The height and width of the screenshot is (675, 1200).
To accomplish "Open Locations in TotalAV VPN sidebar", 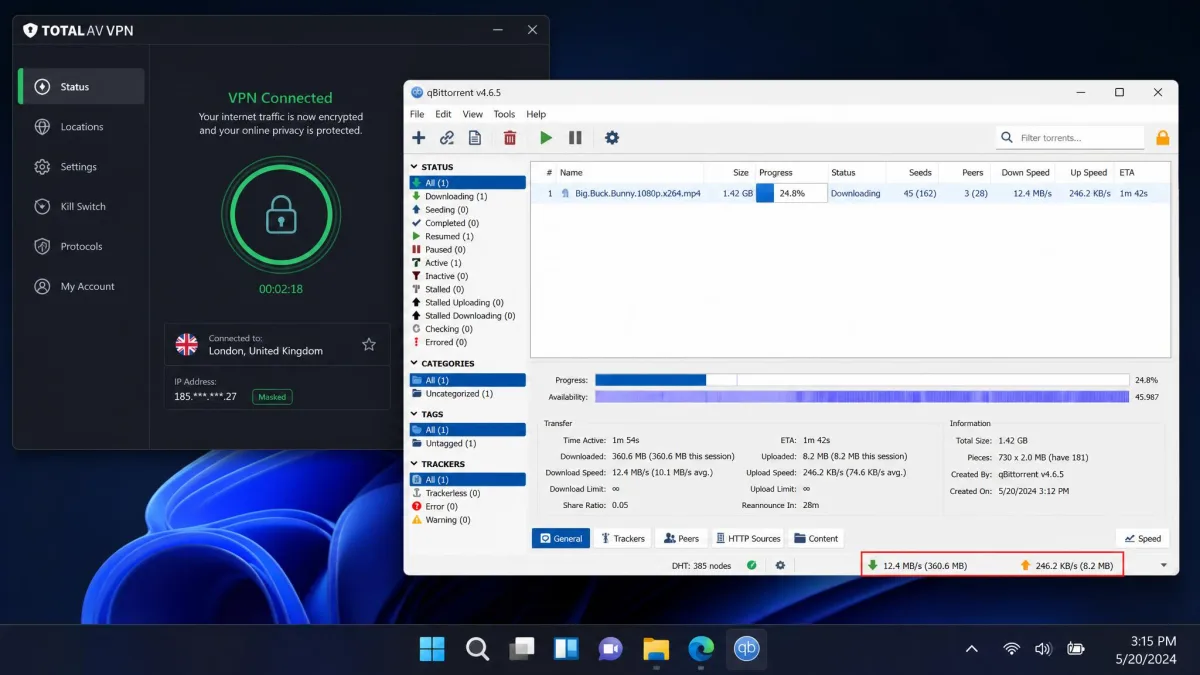I will pos(81,127).
